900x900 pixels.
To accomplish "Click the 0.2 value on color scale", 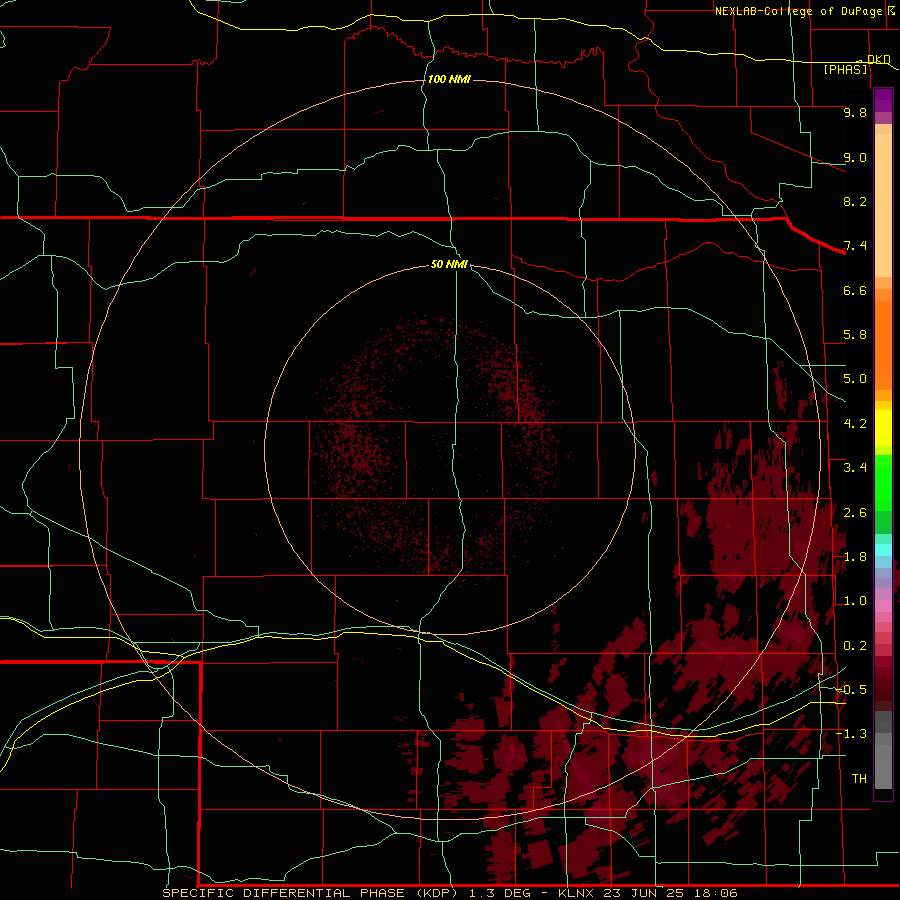I will [x=855, y=646].
